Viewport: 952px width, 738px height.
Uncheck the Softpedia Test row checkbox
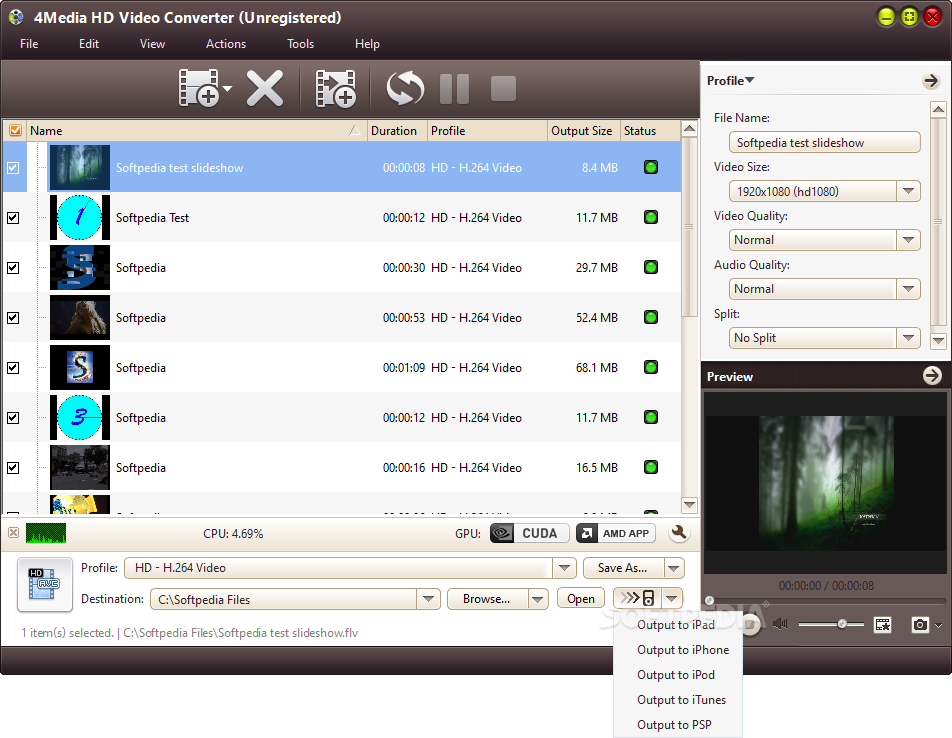tap(13, 218)
